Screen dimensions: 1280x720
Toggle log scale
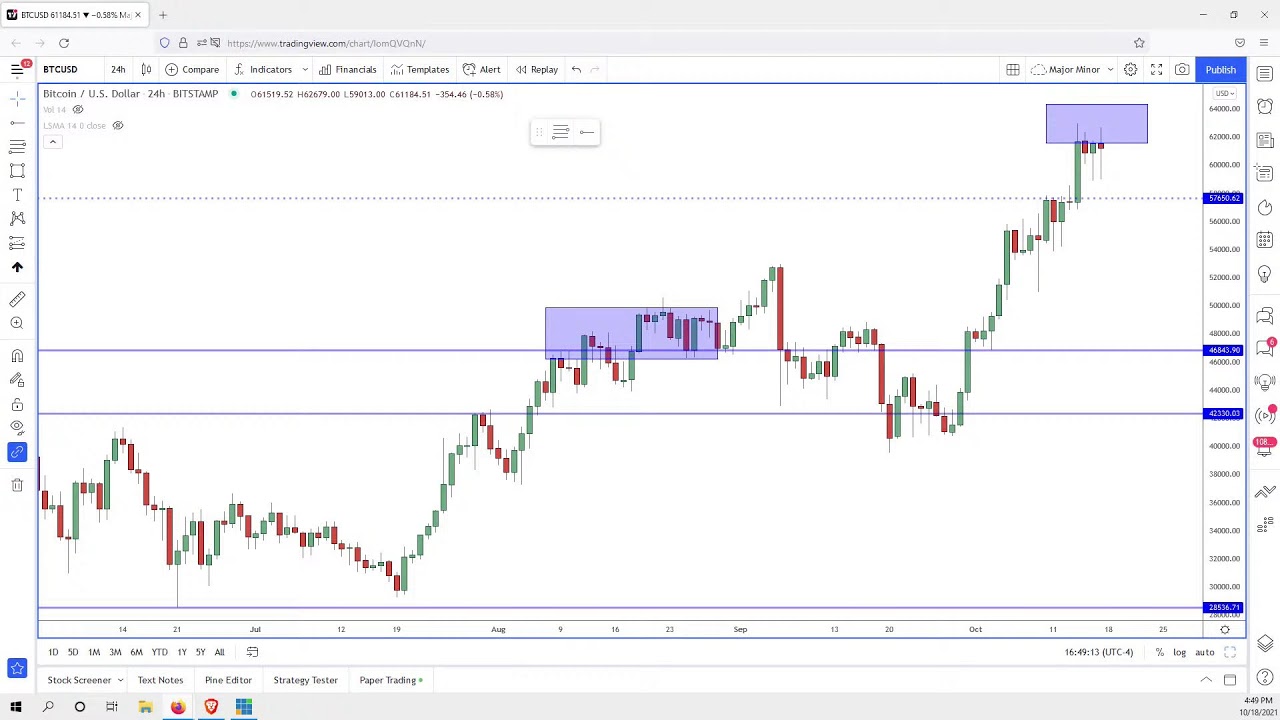tap(1179, 652)
